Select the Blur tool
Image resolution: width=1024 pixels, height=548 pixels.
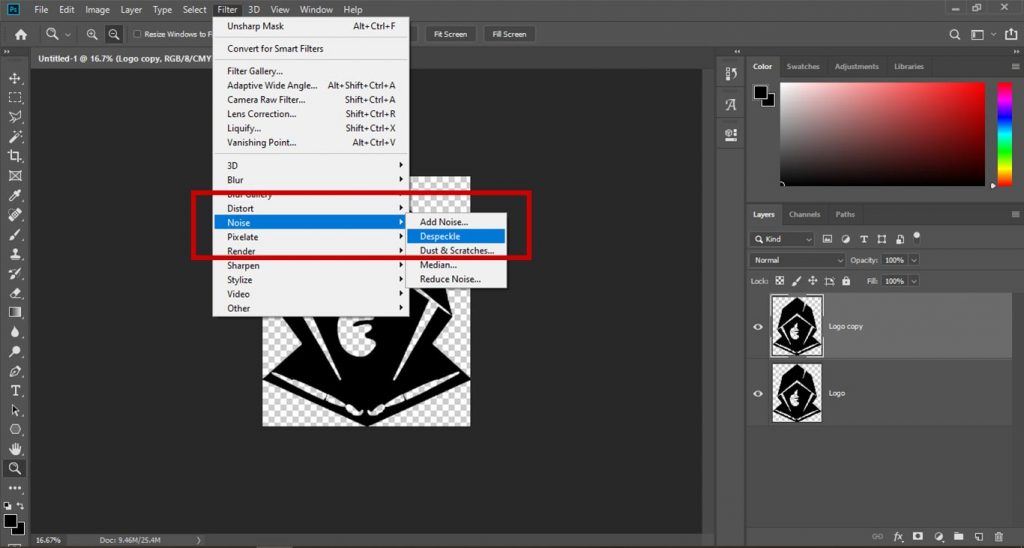15,332
